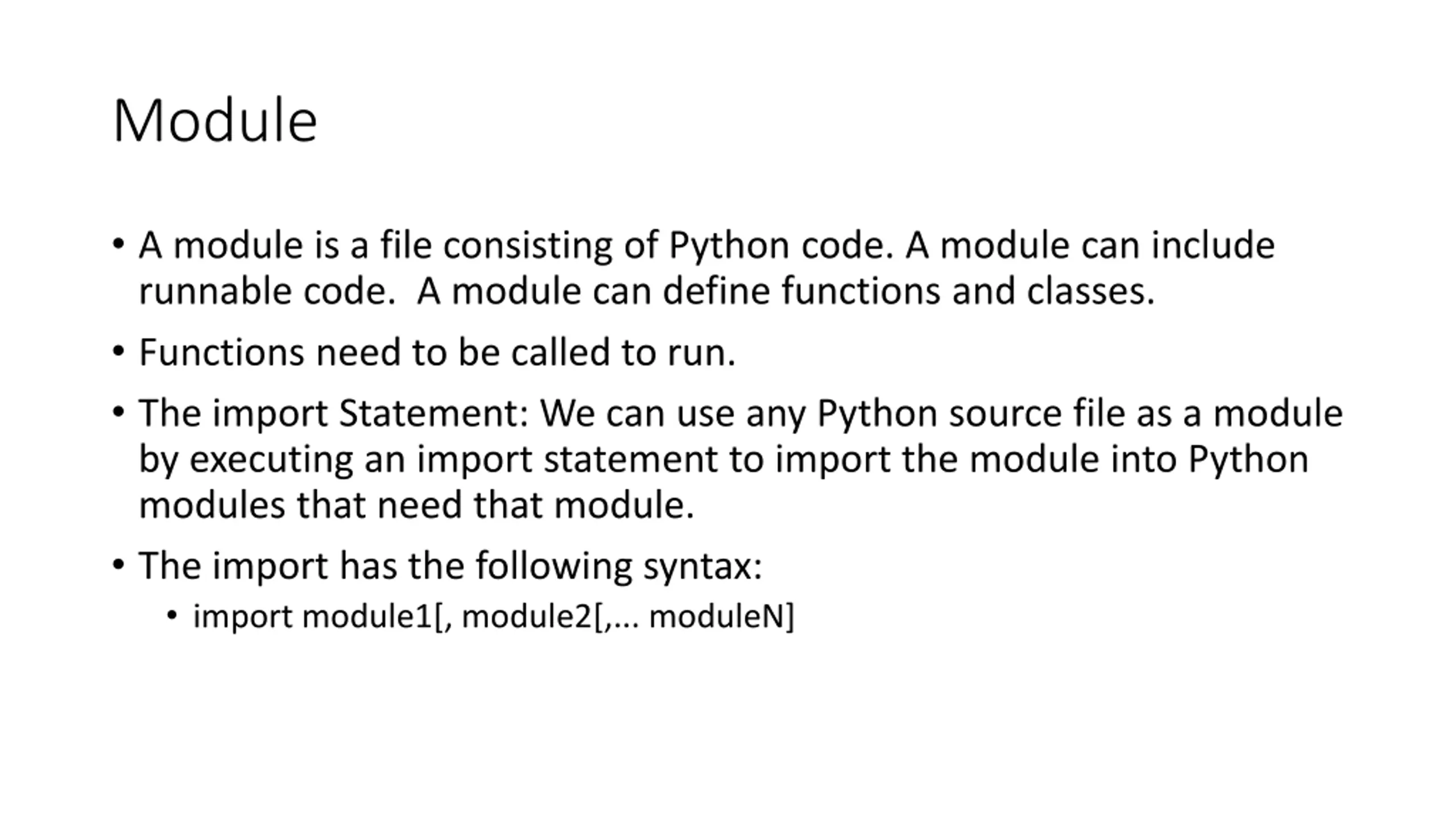
Task: Click the word "syntax:" in the fourth bullet
Action: (702, 566)
